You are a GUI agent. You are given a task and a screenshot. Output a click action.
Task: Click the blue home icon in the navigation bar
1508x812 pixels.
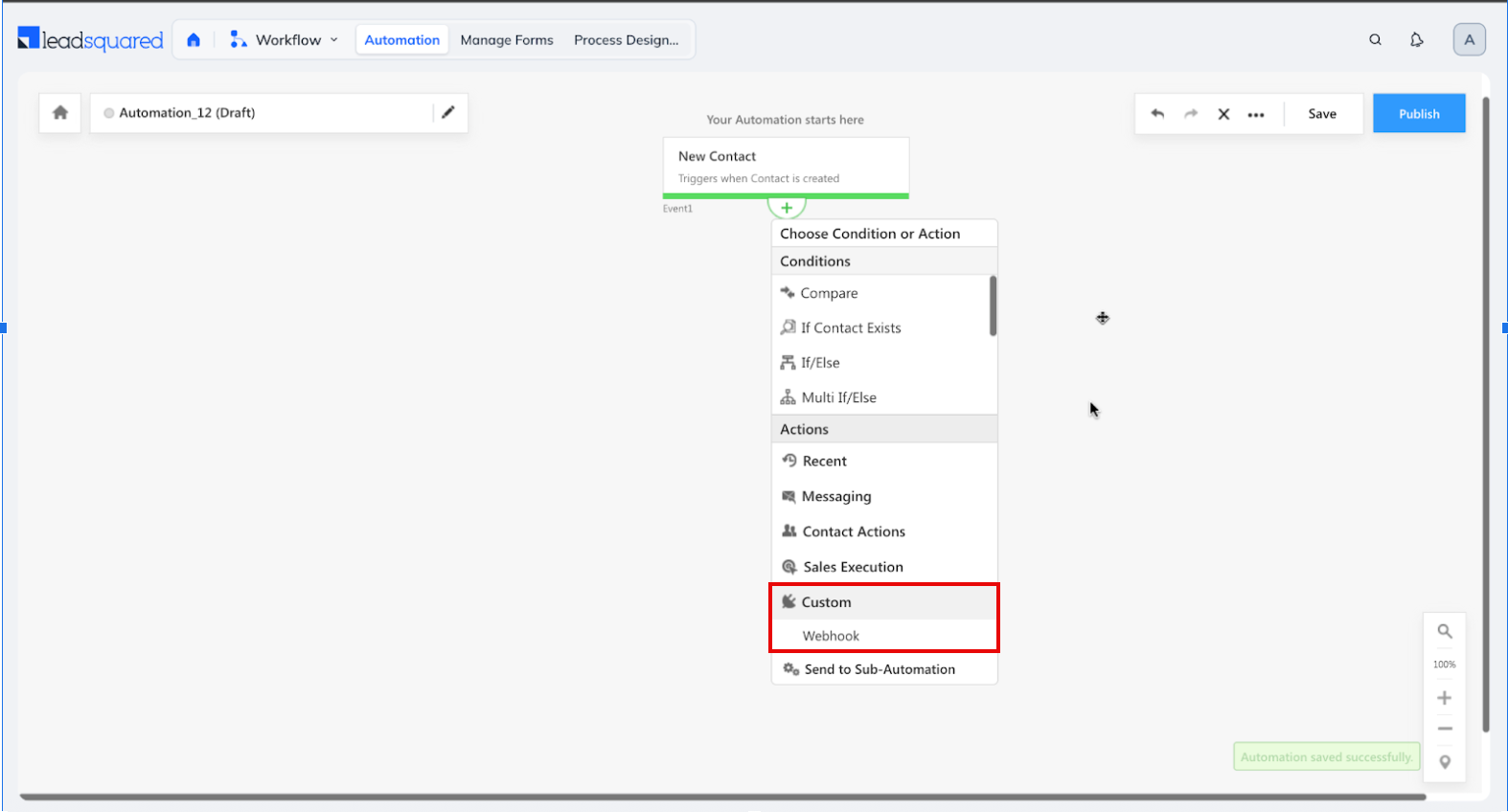pyautogui.click(x=194, y=39)
